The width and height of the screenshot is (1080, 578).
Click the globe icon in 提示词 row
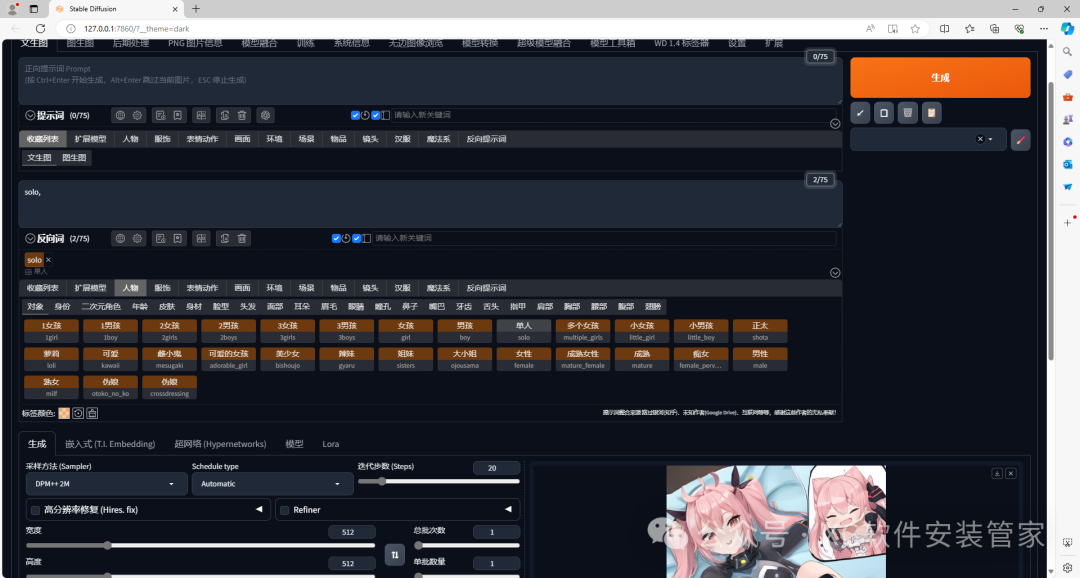pos(121,116)
